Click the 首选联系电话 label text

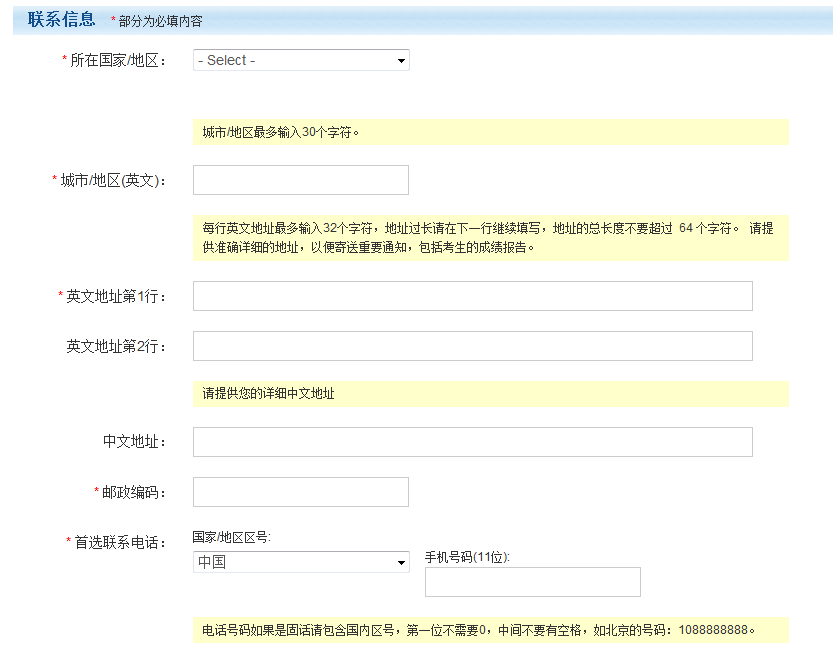pos(119,543)
